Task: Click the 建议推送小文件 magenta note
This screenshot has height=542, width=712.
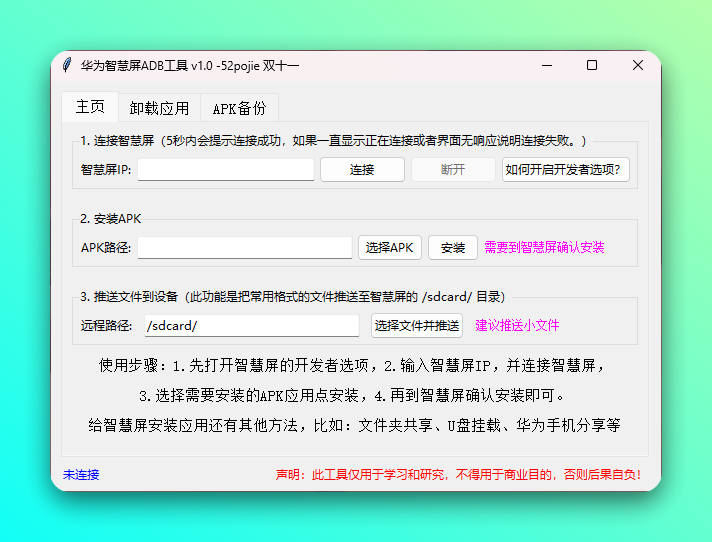Action: click(517, 325)
